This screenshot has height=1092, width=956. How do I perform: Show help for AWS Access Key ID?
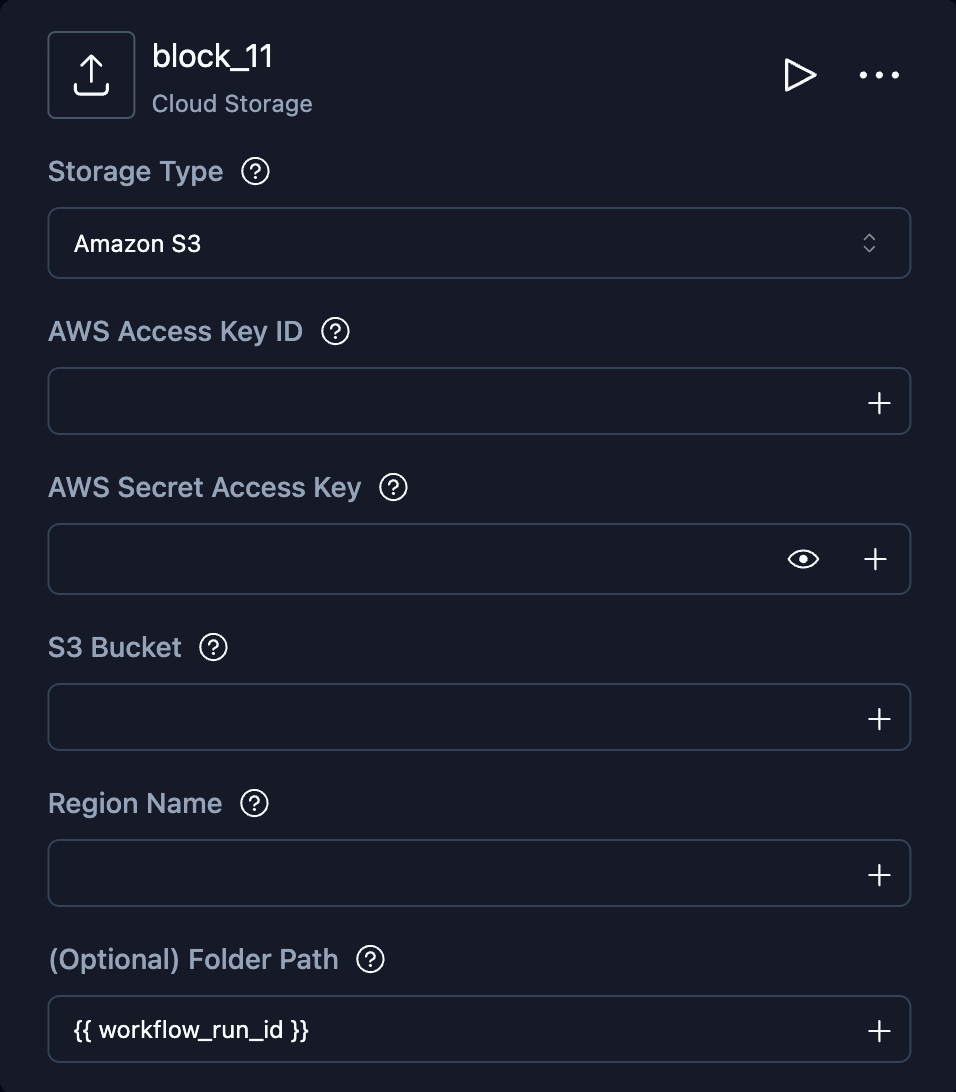336,332
